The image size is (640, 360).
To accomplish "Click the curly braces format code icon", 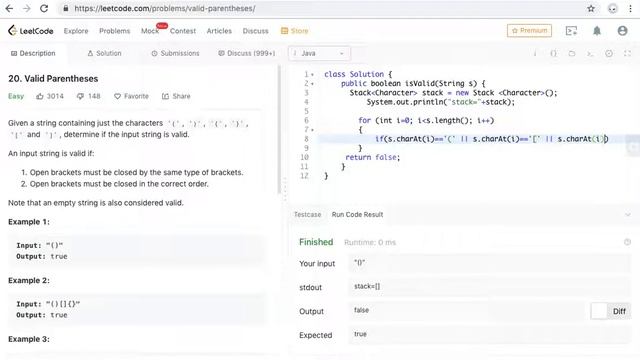I will point(553,53).
